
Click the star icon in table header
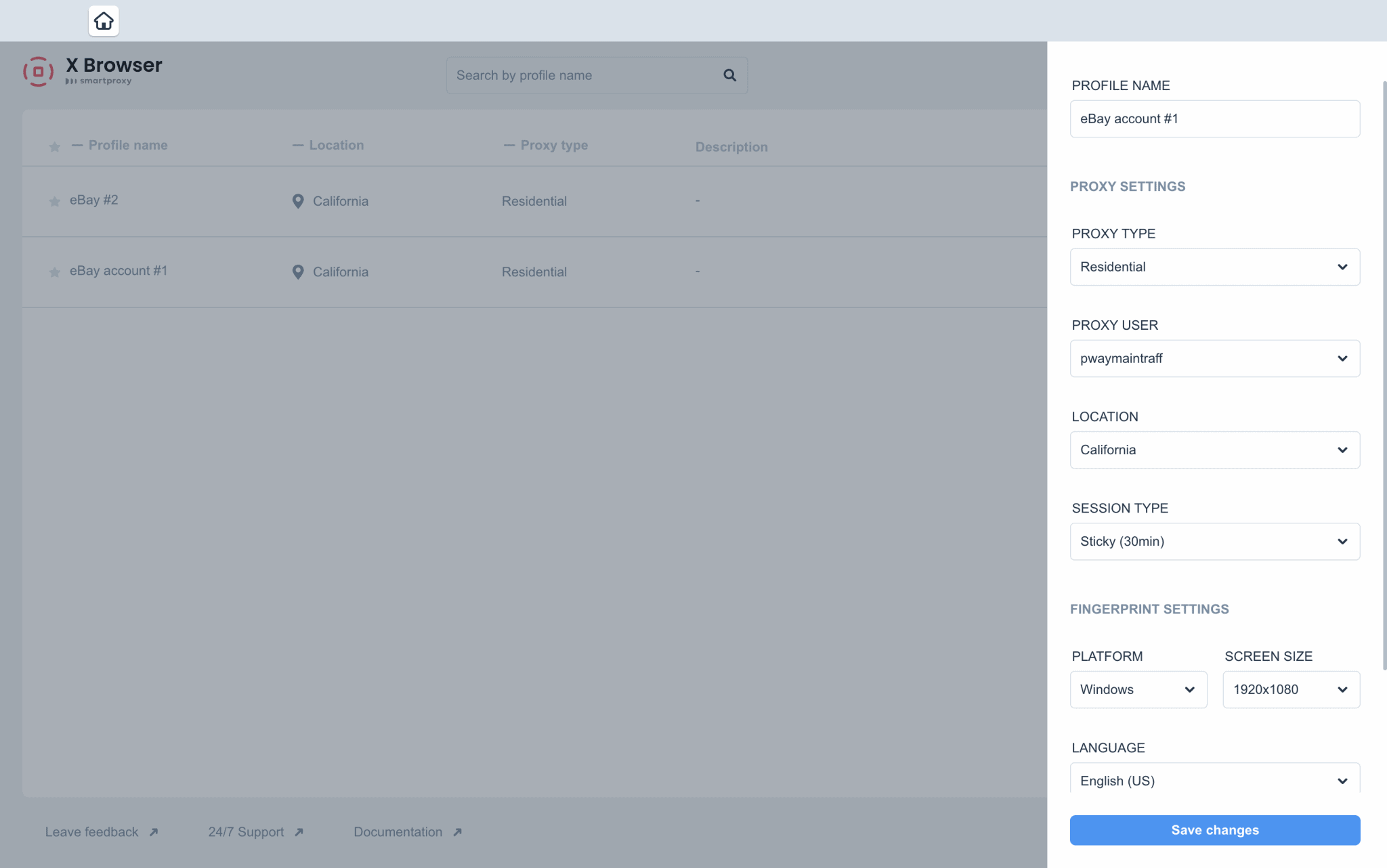[x=55, y=146]
